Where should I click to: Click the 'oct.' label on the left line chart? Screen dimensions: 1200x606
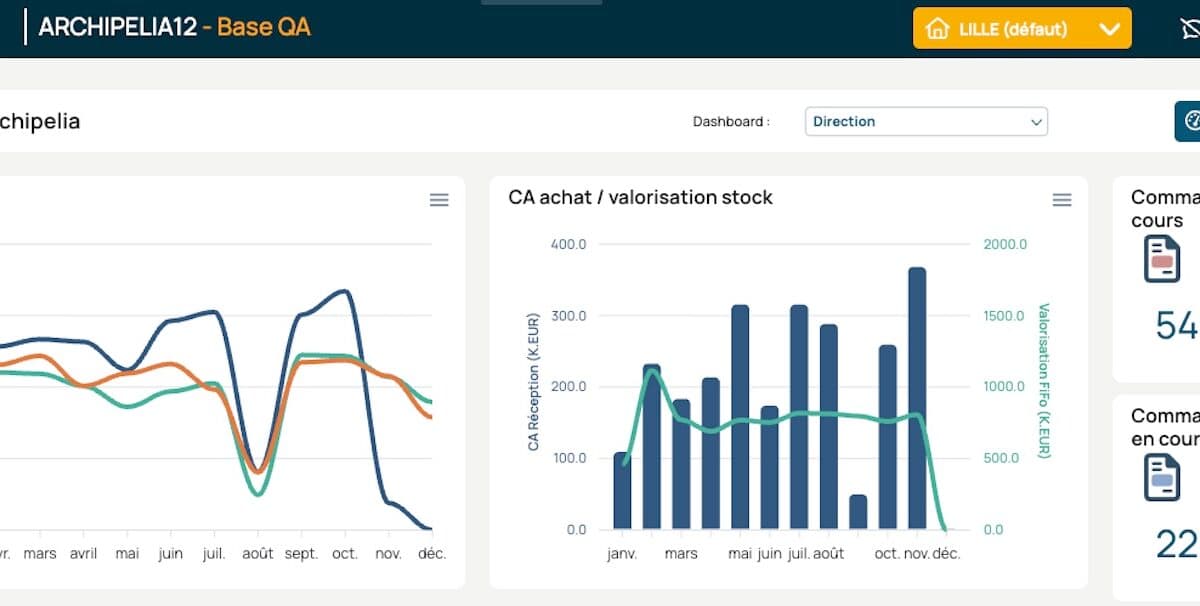(x=345, y=553)
